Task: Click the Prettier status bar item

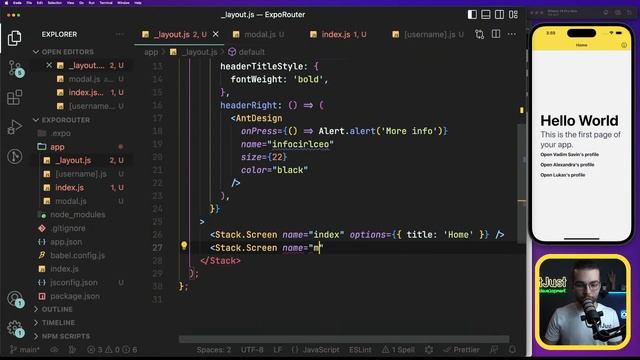Action: pyautogui.click(x=462, y=349)
